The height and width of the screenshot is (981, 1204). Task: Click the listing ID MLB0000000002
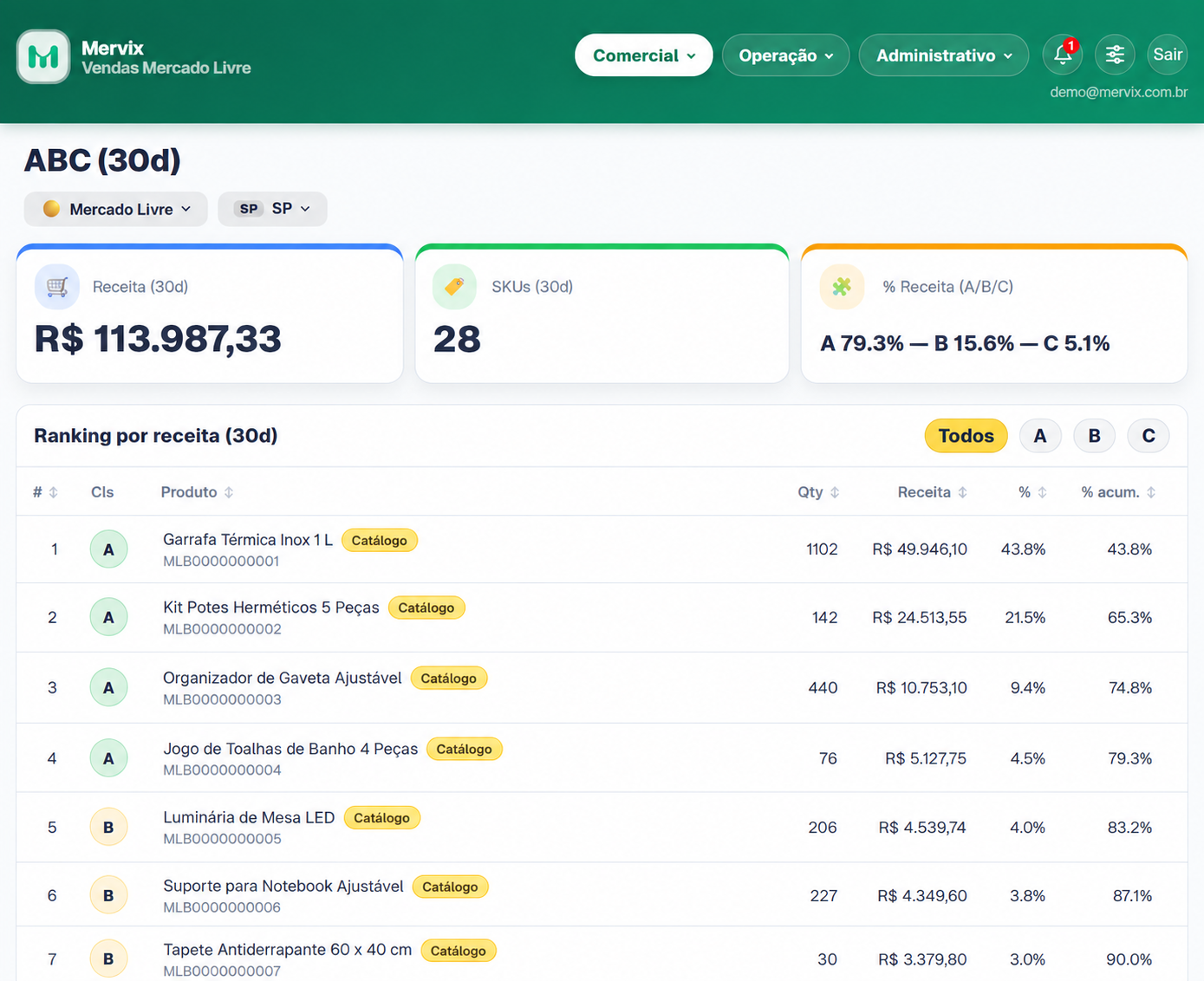click(x=222, y=629)
